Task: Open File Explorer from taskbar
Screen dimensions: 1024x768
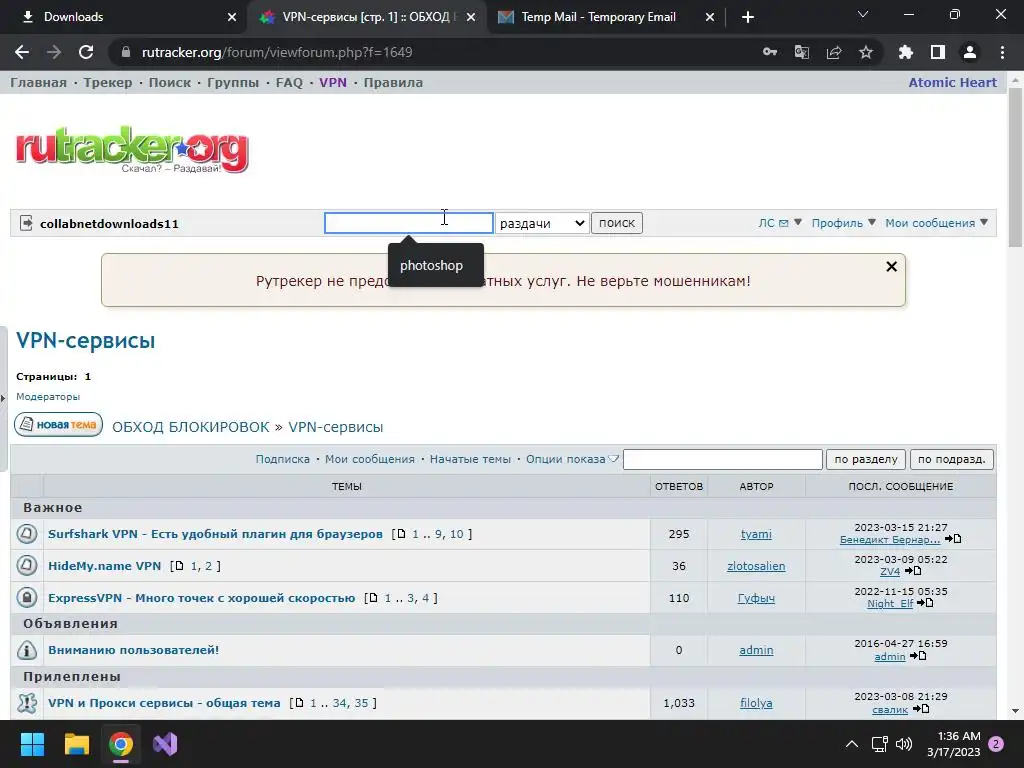Action: coord(76,744)
